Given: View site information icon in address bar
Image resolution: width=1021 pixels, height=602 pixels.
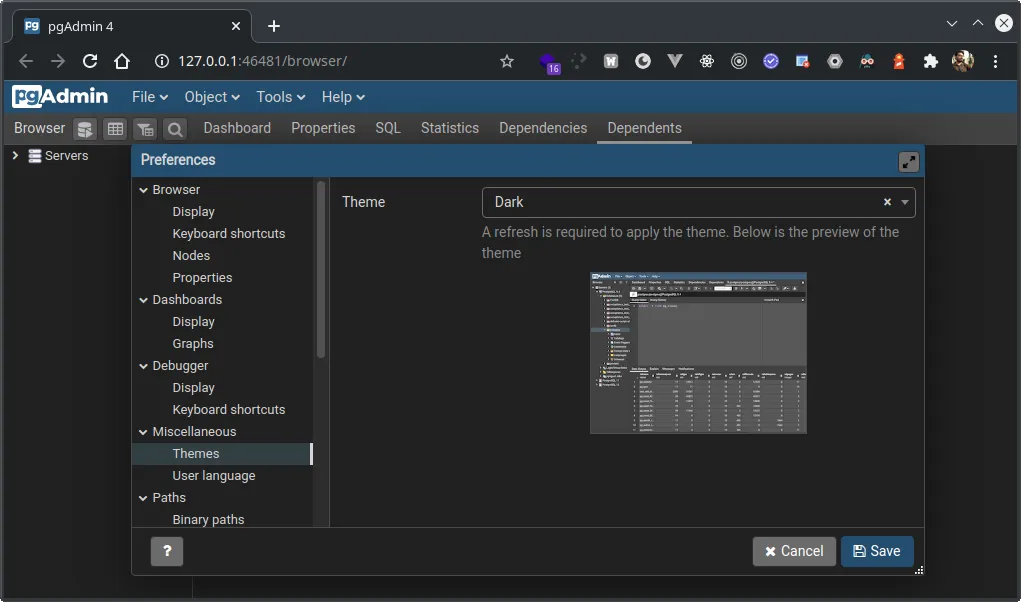Looking at the screenshot, I should pyautogui.click(x=161, y=61).
